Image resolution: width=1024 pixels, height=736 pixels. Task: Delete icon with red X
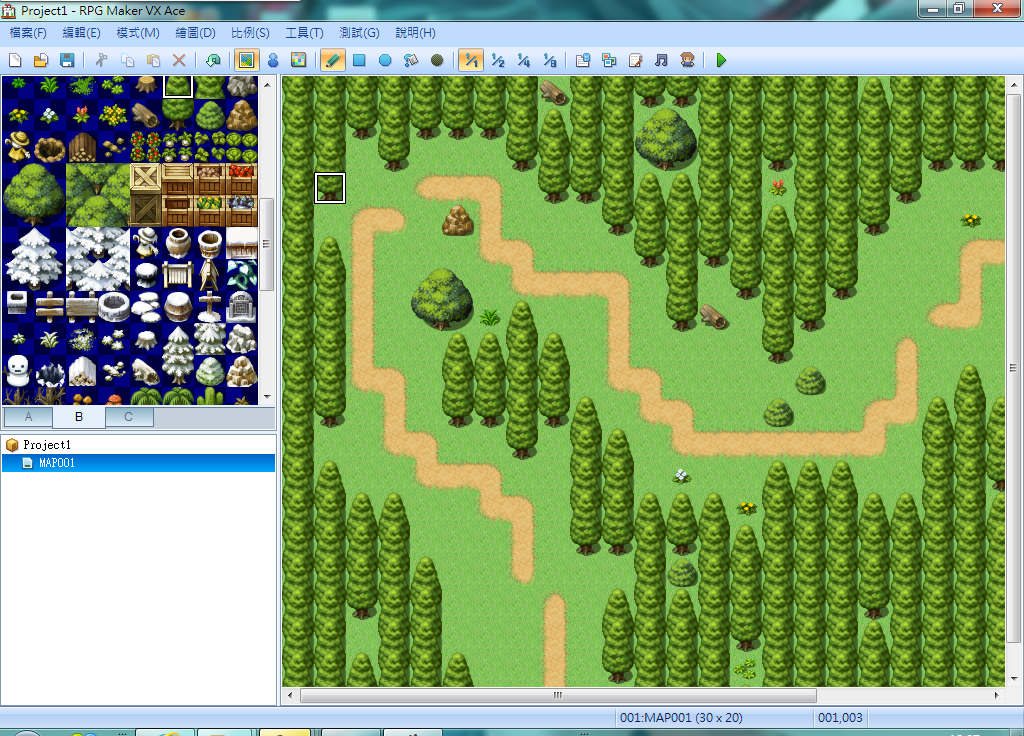point(179,61)
